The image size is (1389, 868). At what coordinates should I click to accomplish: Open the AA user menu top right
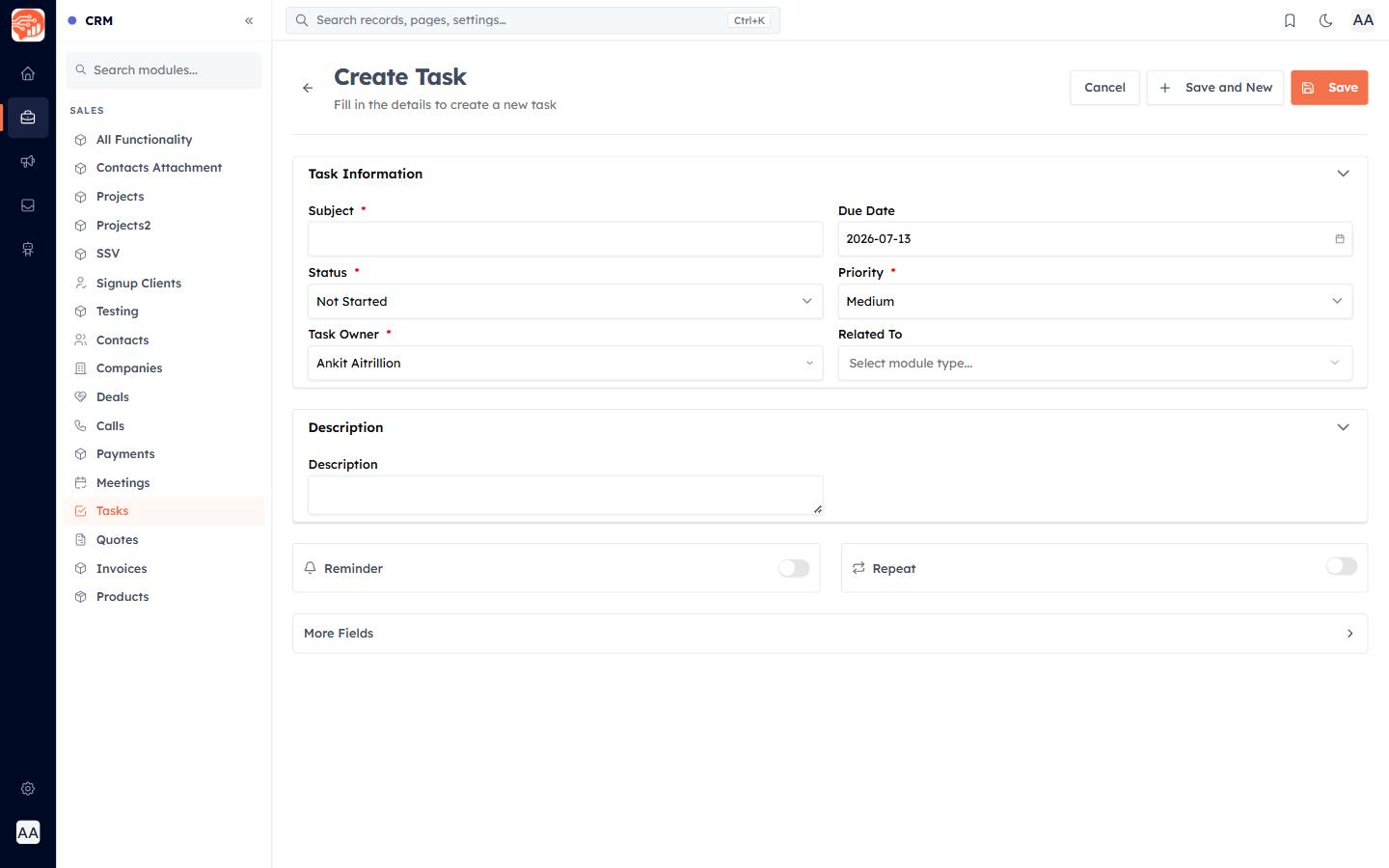(x=1363, y=20)
